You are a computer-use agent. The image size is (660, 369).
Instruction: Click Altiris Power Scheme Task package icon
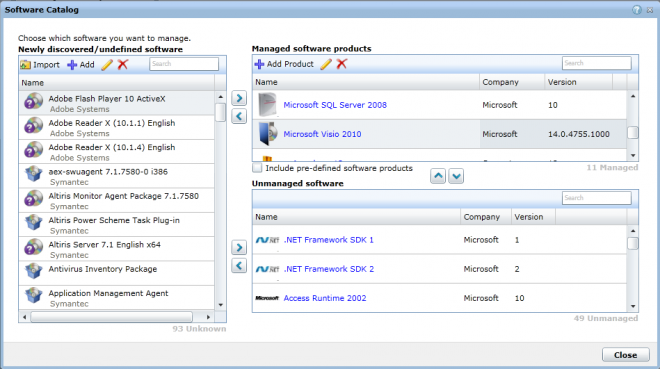pyautogui.click(x=34, y=223)
